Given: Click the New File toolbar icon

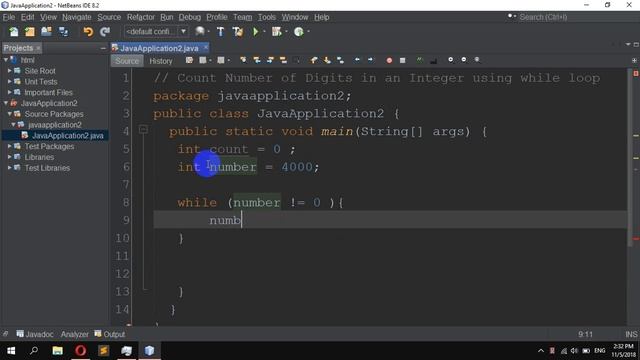Looking at the screenshot, I should click(x=13, y=32).
